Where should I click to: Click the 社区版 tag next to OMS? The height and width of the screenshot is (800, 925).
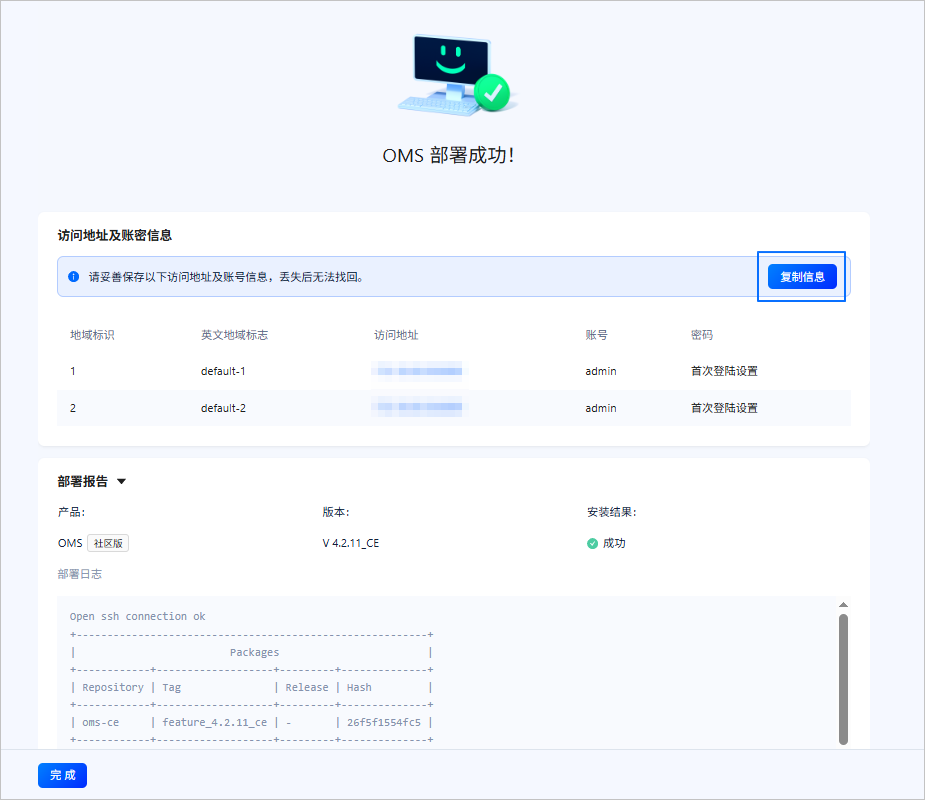[108, 543]
